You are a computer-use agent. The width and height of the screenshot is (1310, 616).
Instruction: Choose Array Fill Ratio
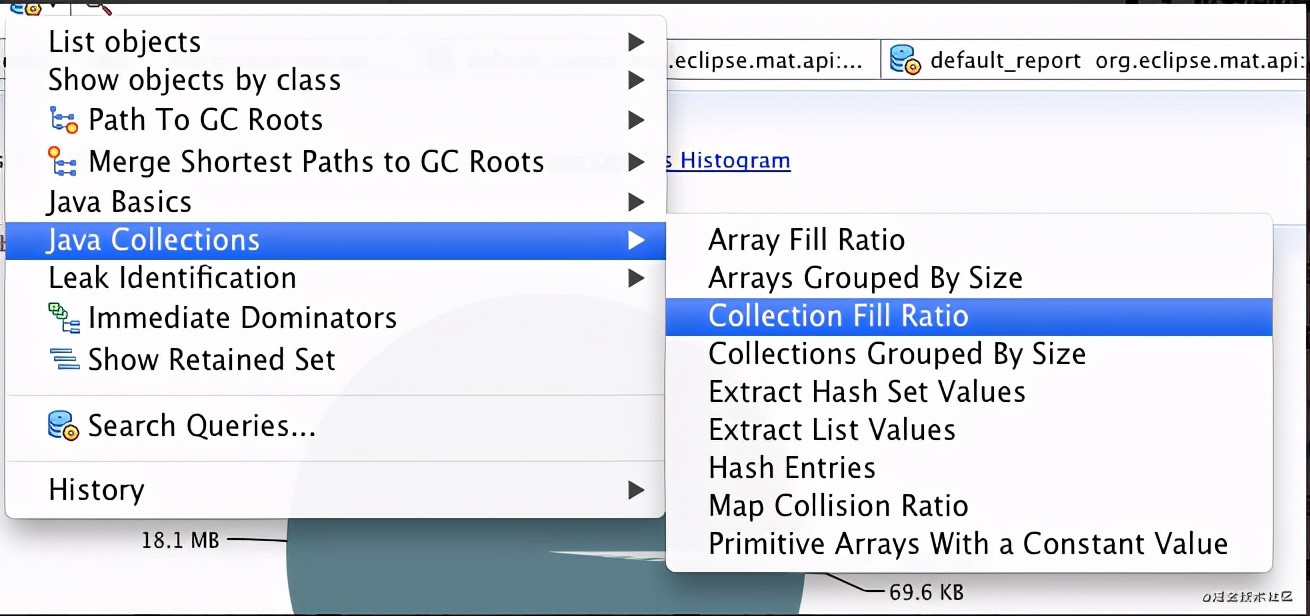806,240
